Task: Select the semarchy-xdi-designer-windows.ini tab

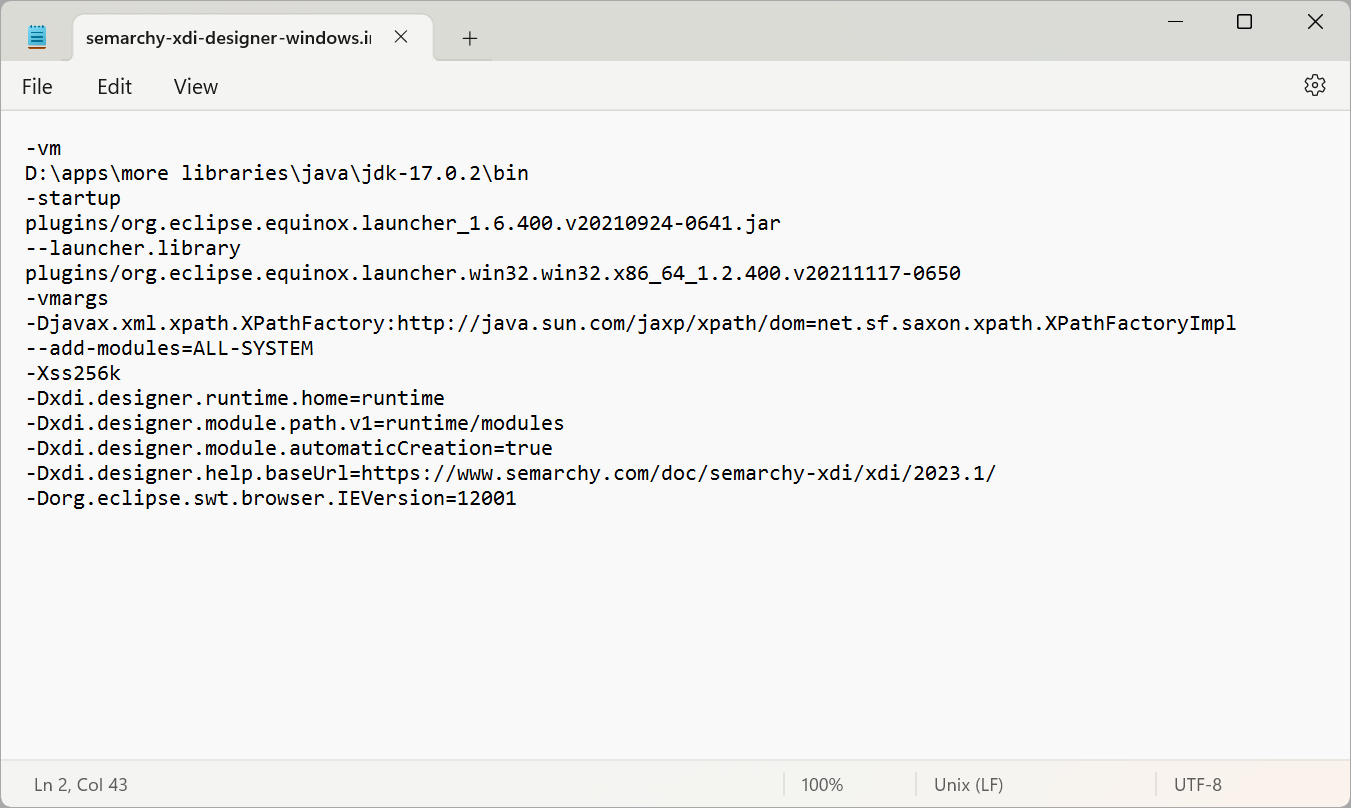Action: coord(230,37)
